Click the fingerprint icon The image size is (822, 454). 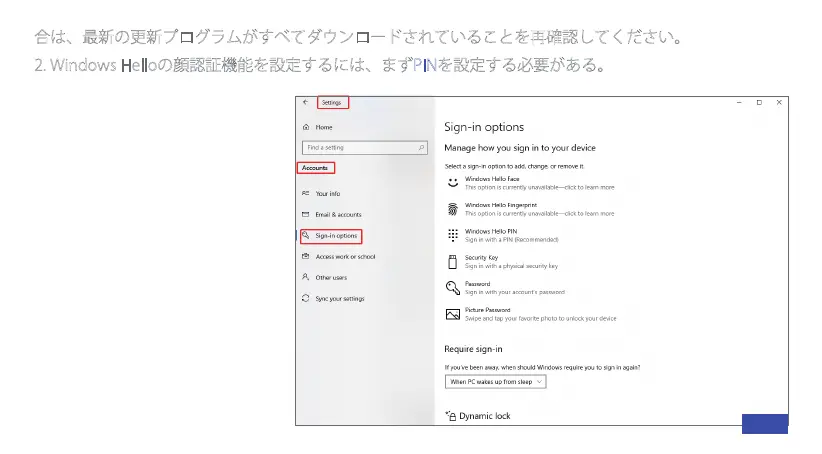click(x=453, y=209)
